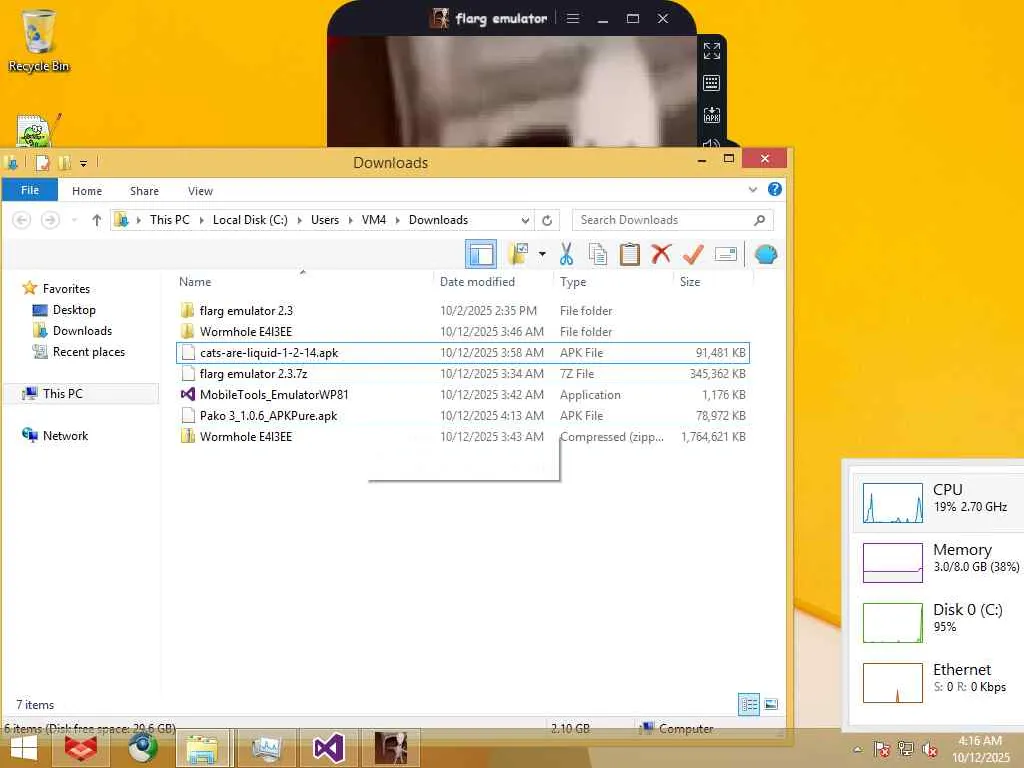Sort by the Size column header
The image size is (1024, 768).
click(x=690, y=281)
